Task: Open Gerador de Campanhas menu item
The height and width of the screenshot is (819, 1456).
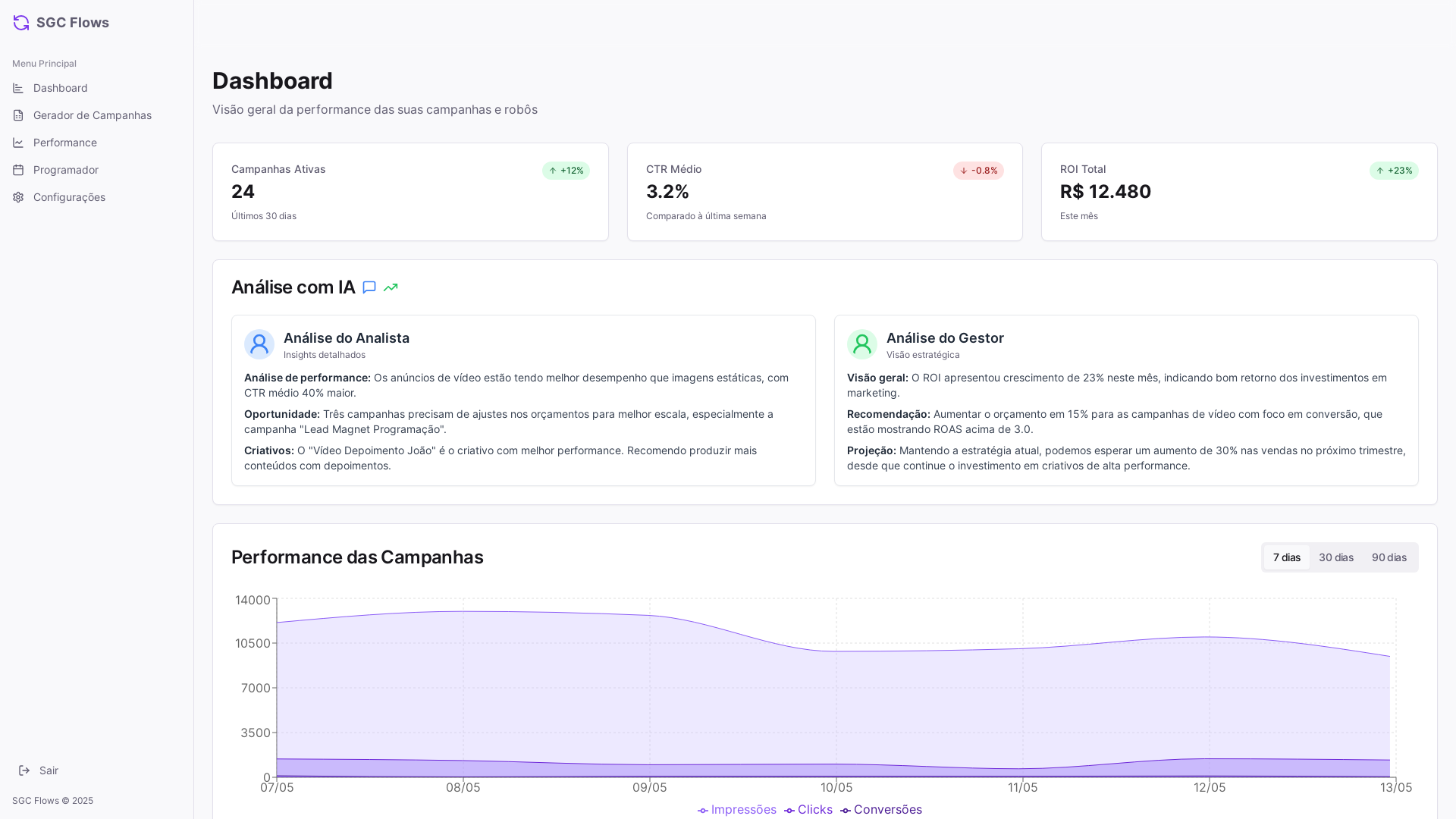Action: (x=93, y=115)
